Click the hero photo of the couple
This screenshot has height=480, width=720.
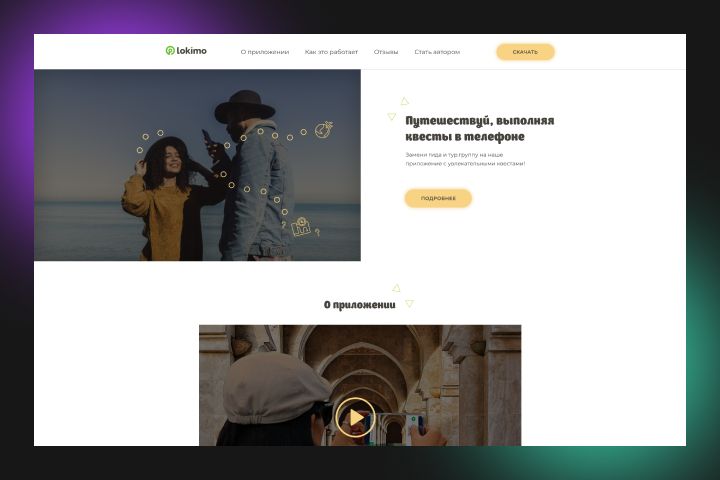[197, 165]
